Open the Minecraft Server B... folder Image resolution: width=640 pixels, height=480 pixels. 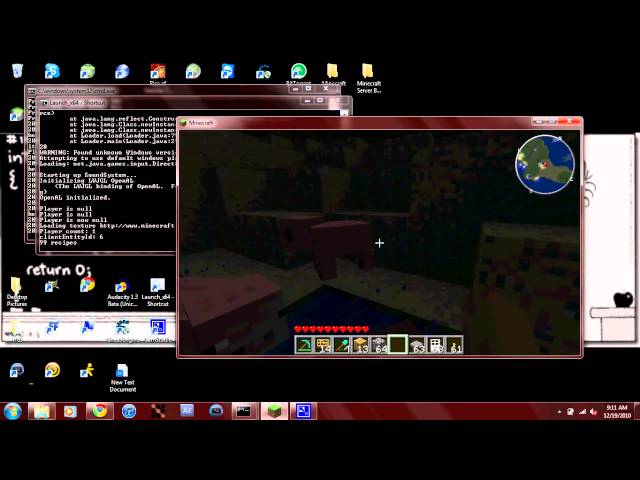(368, 79)
